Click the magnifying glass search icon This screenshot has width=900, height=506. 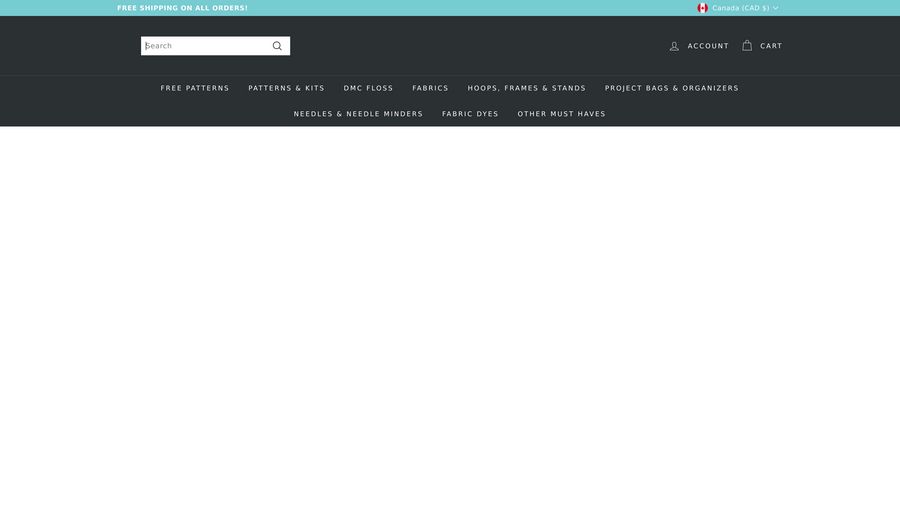[277, 46]
